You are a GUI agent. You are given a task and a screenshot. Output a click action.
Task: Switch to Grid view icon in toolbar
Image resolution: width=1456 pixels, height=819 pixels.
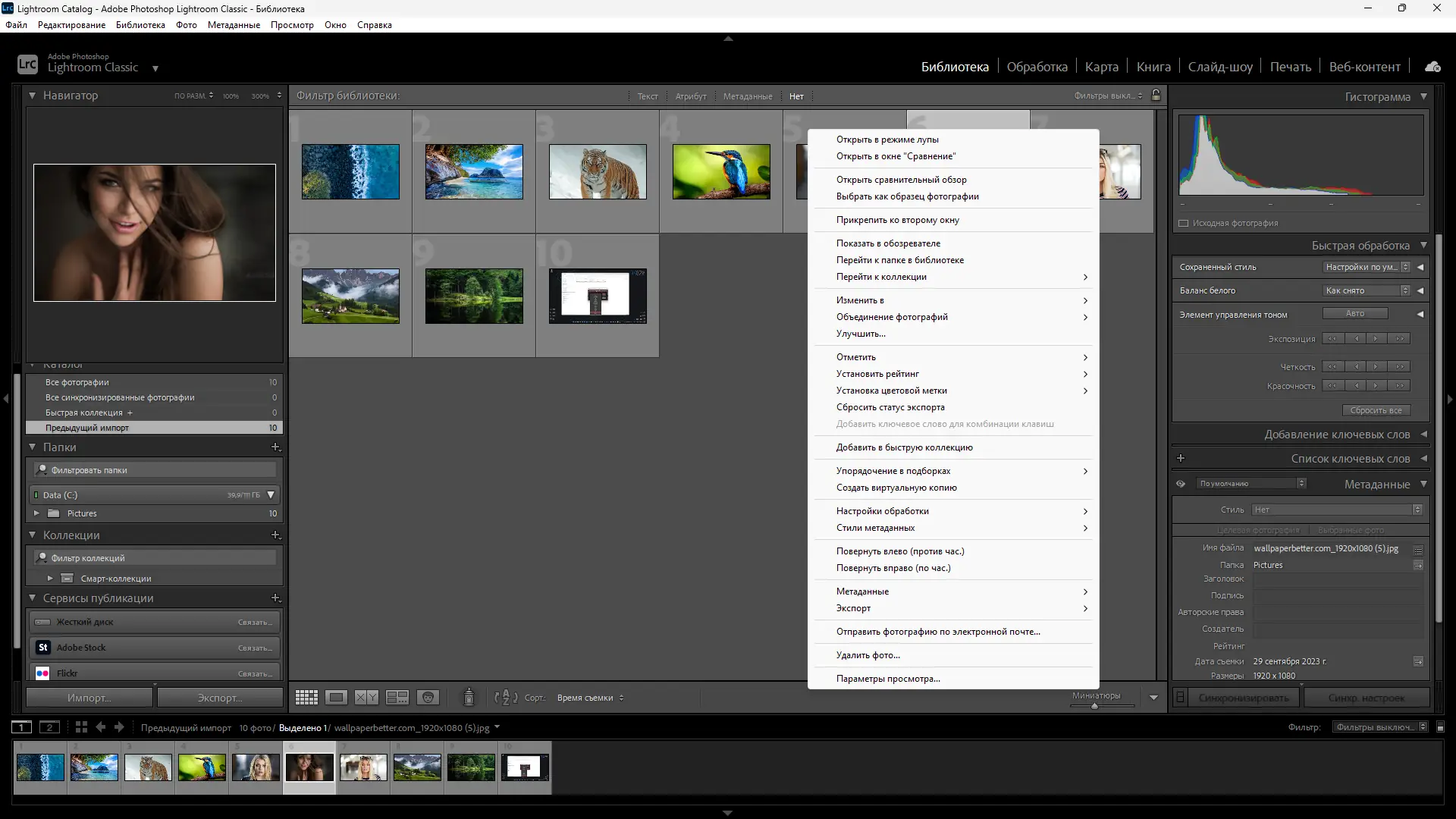(x=306, y=698)
